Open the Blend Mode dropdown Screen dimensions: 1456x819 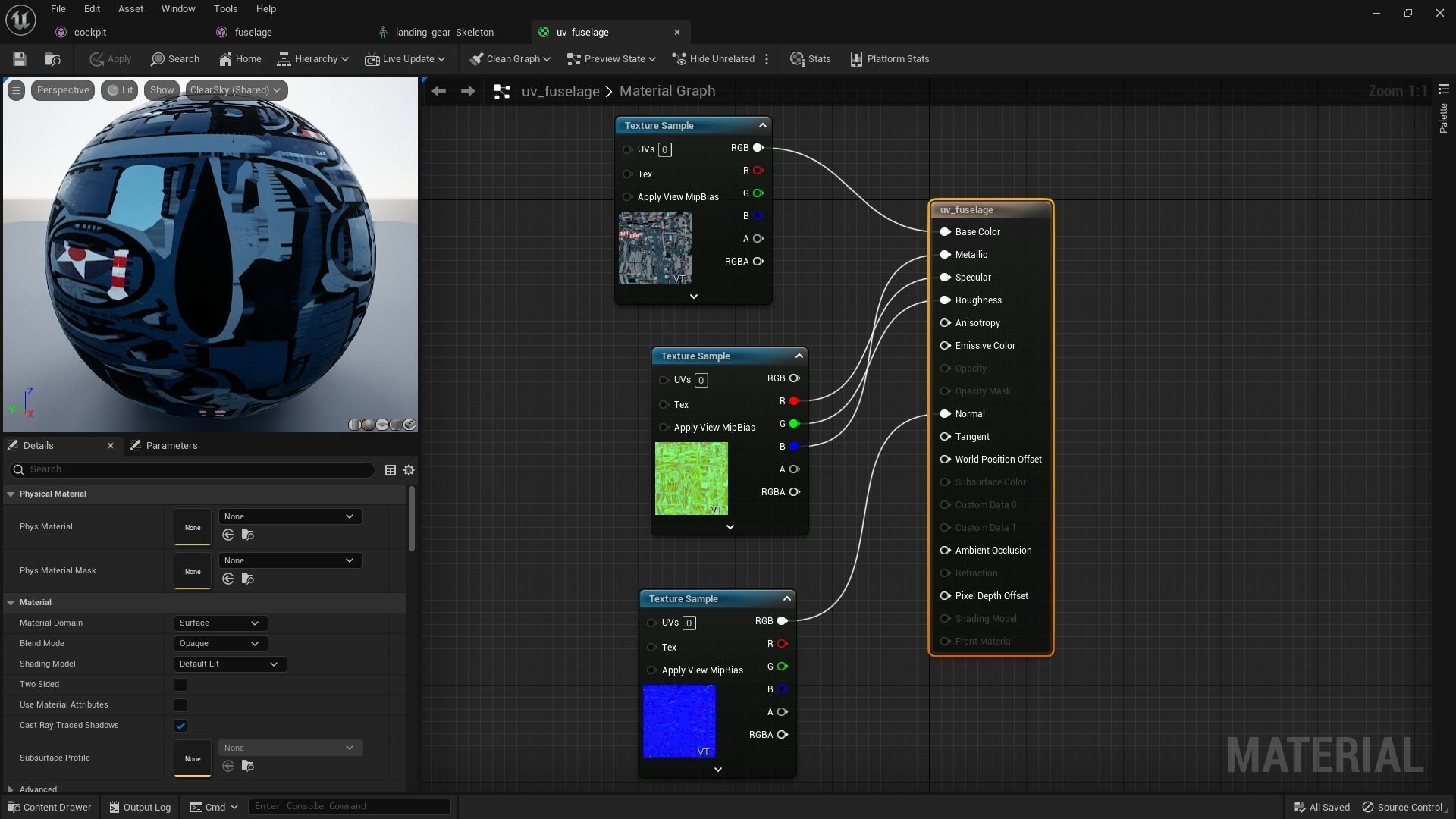220,644
